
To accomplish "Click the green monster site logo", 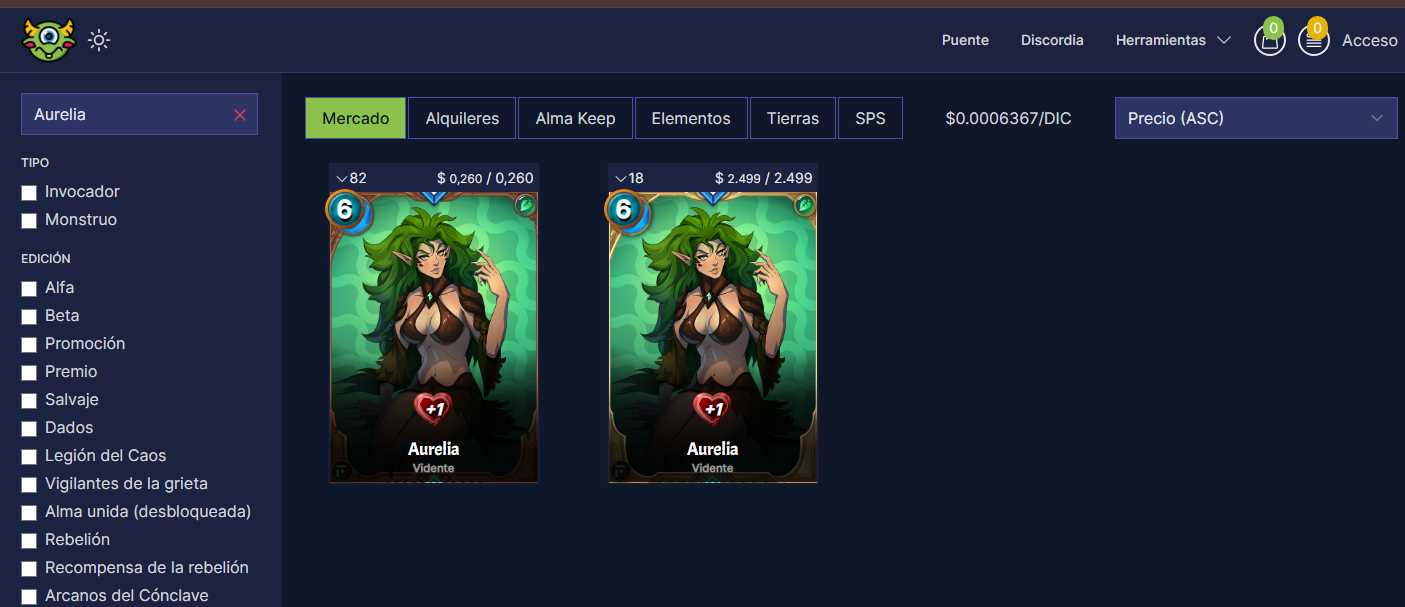I will pos(49,40).
